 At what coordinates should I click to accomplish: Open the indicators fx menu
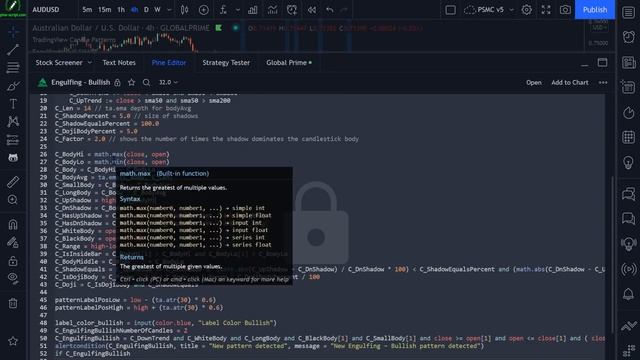point(223,9)
